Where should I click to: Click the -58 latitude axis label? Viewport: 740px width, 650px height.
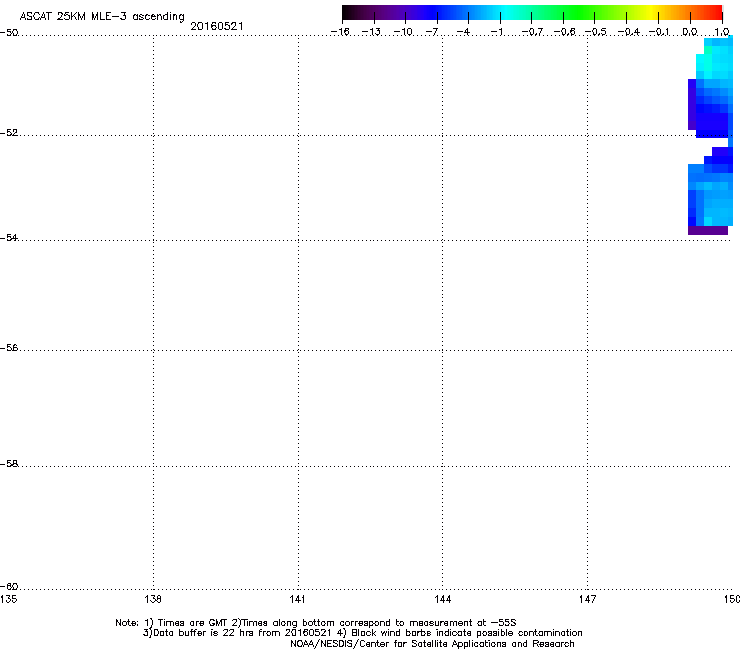[9, 464]
